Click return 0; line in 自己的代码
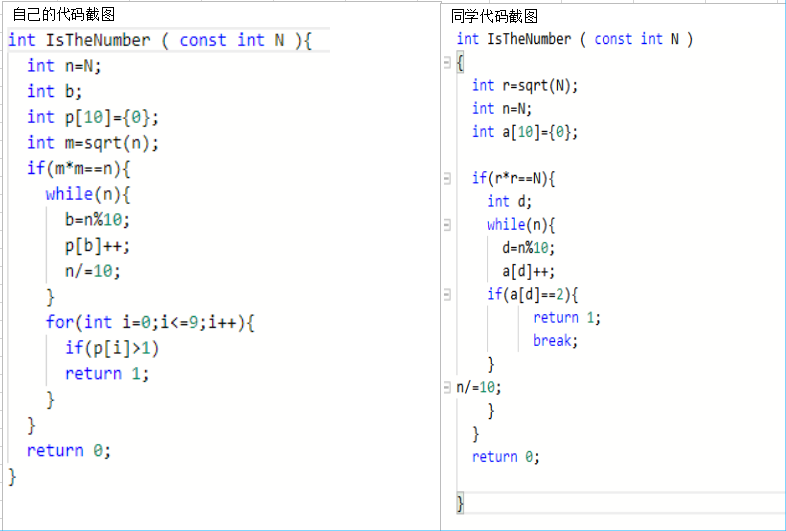The image size is (786, 531). pyautogui.click(x=69, y=450)
